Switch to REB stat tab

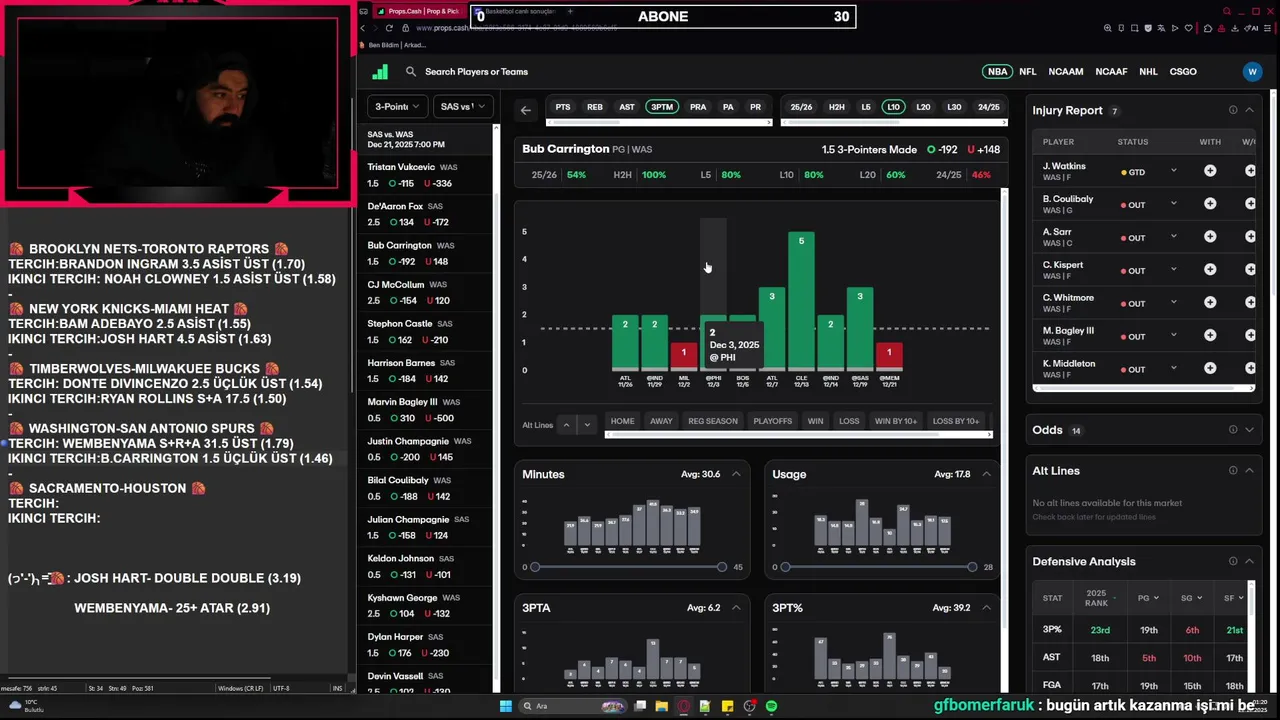click(x=595, y=107)
